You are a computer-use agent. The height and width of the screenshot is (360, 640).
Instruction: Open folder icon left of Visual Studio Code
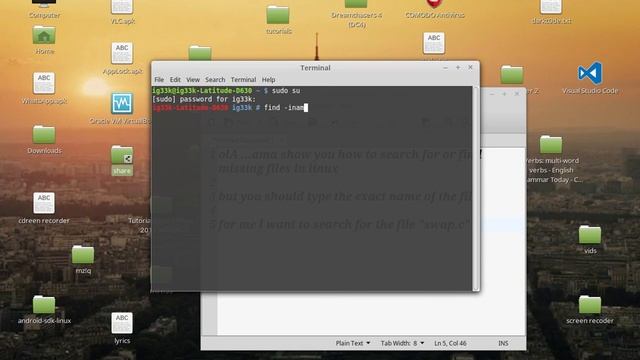tap(512, 75)
